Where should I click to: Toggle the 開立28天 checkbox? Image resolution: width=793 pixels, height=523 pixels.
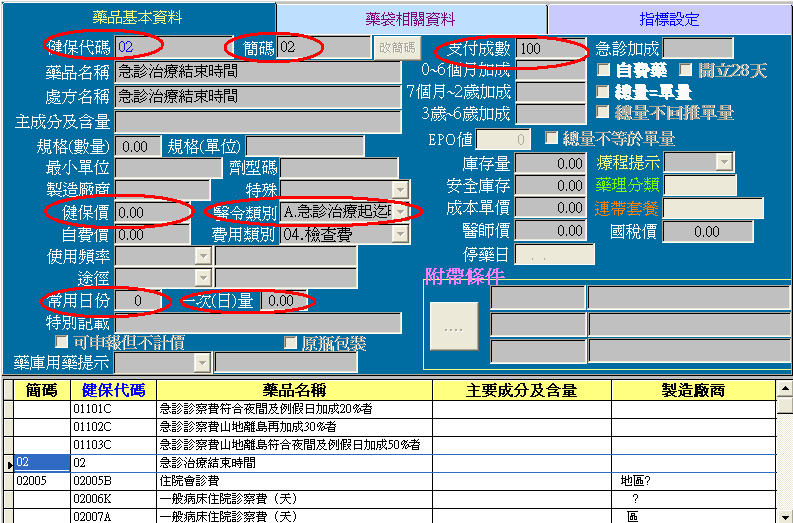pyautogui.click(x=686, y=71)
